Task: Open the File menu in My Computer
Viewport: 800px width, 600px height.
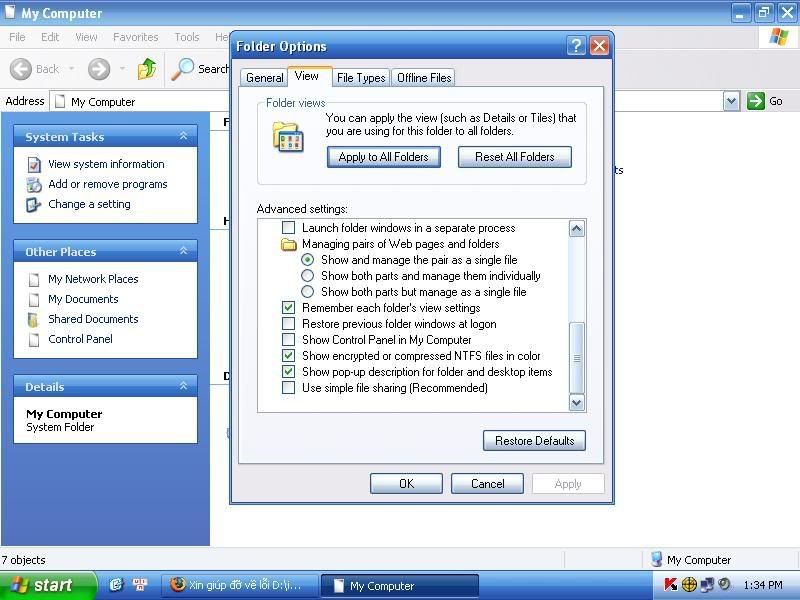Action: coord(17,37)
